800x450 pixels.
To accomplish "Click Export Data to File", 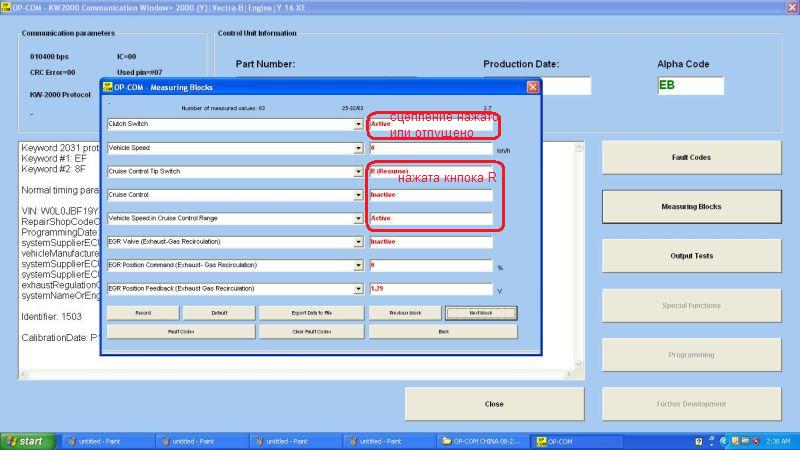I will [297, 313].
